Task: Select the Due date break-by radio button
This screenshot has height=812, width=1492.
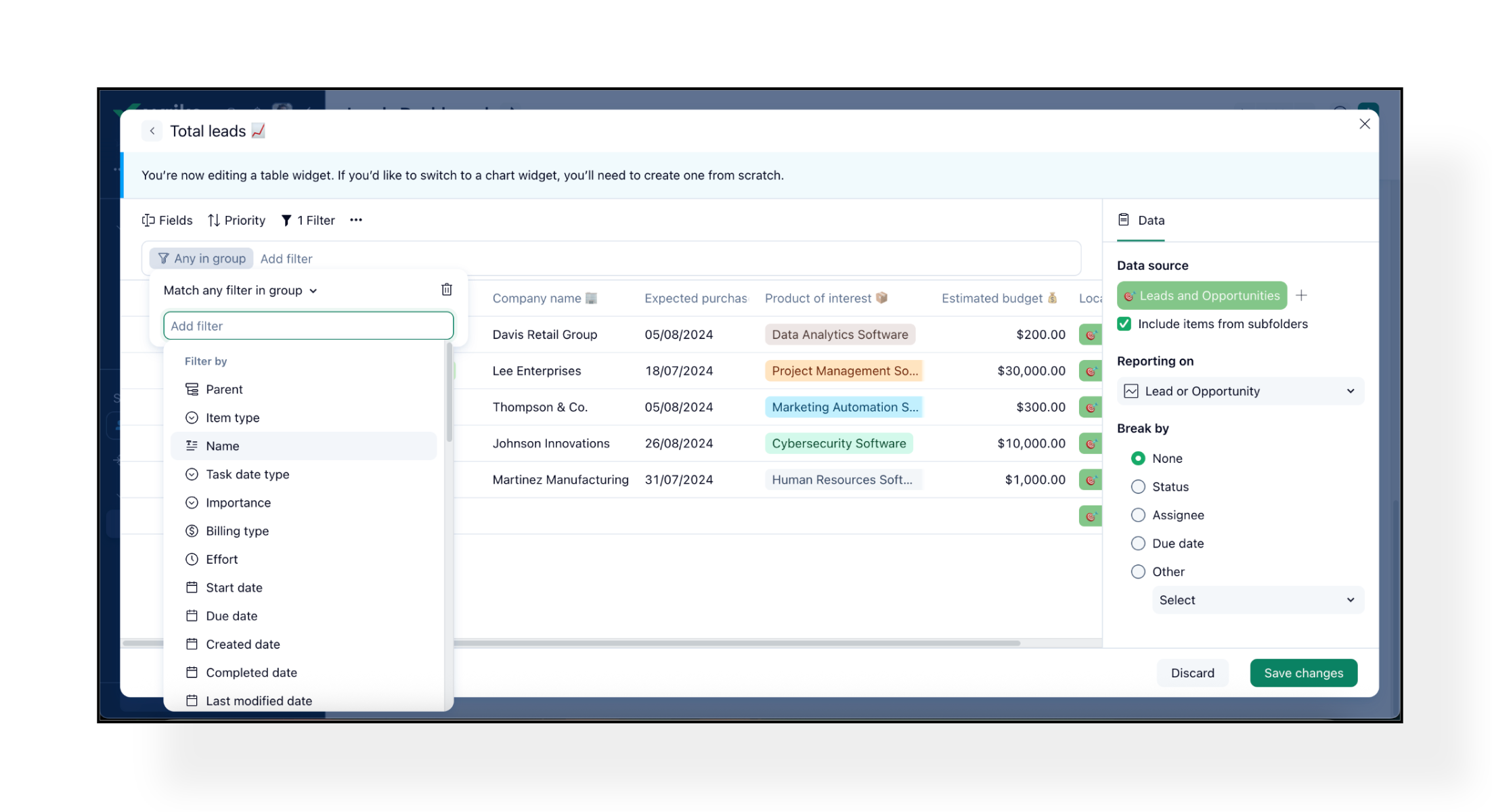Action: click(x=1139, y=544)
